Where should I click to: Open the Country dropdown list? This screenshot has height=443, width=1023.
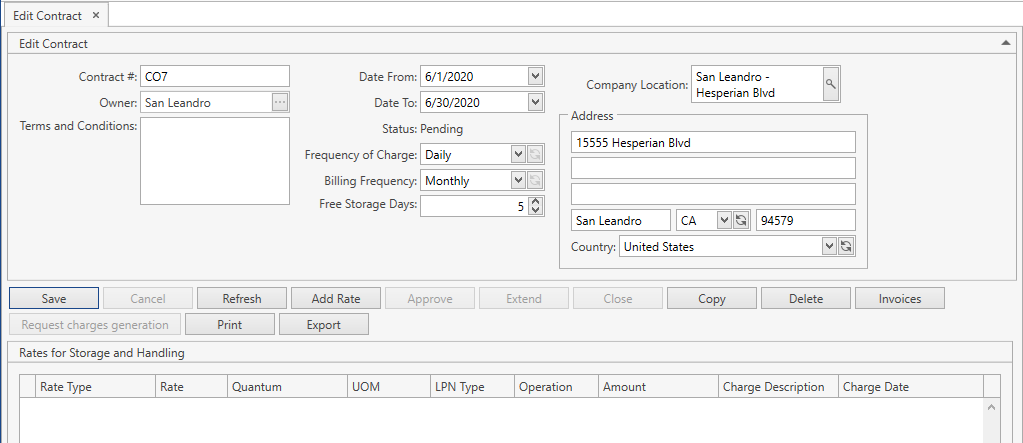point(828,246)
